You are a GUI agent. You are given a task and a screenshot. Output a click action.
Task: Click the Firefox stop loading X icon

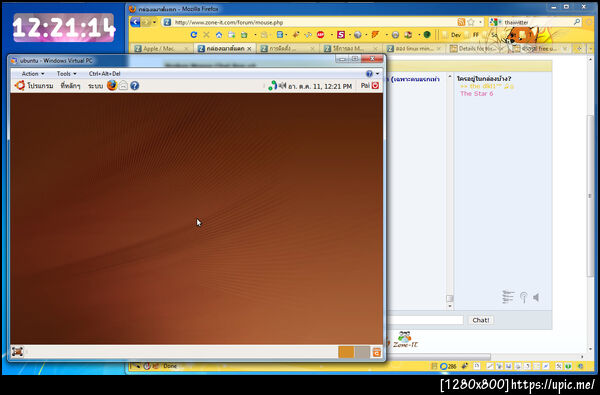point(206,35)
